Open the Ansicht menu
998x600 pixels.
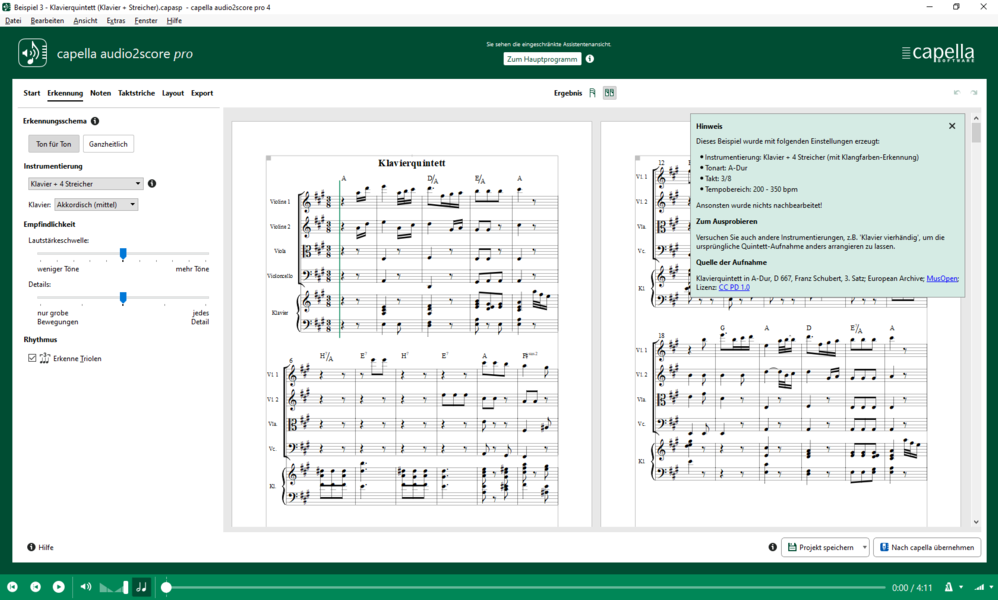pyautogui.click(x=85, y=20)
